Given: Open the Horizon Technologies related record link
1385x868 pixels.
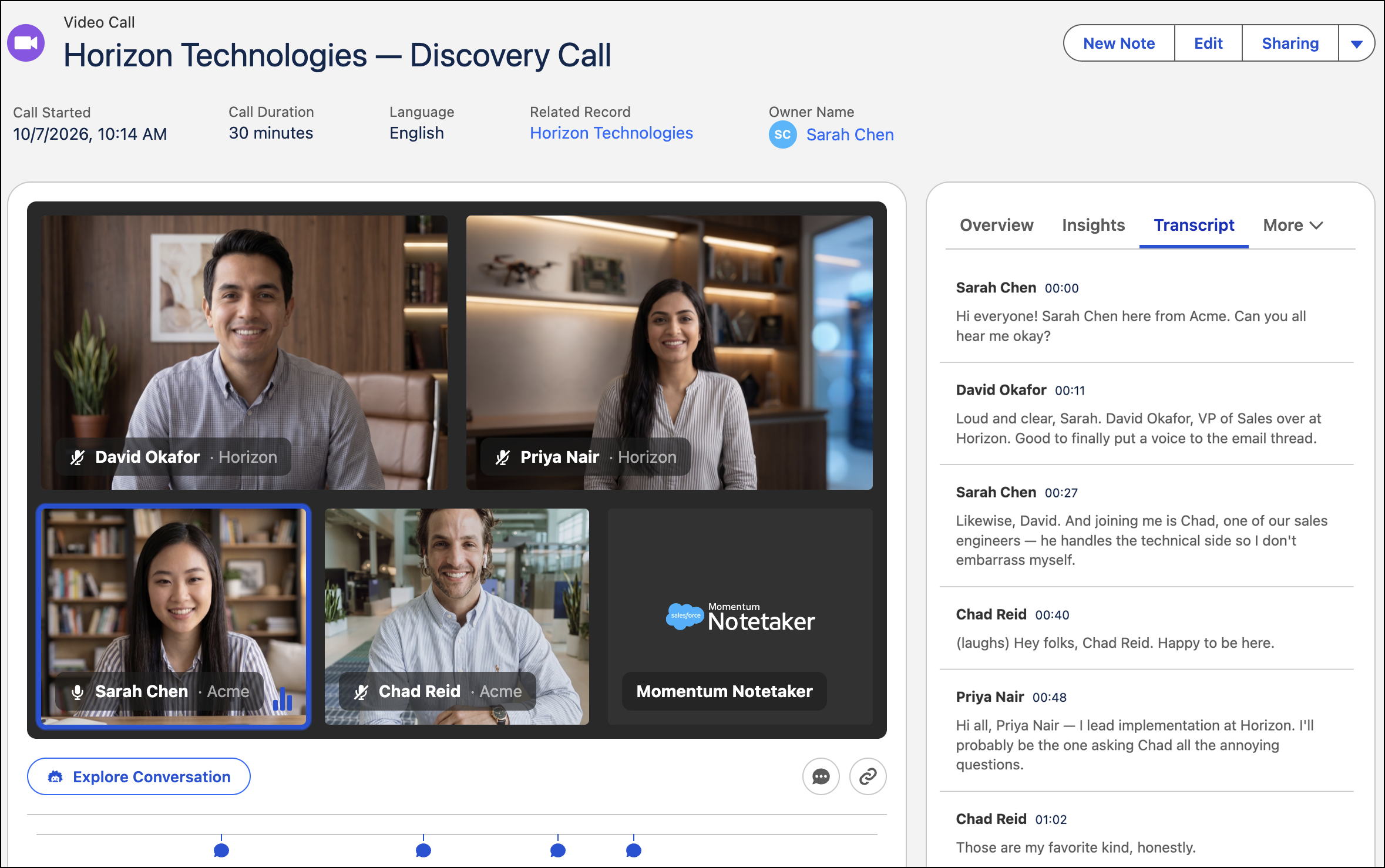Looking at the screenshot, I should [x=611, y=133].
